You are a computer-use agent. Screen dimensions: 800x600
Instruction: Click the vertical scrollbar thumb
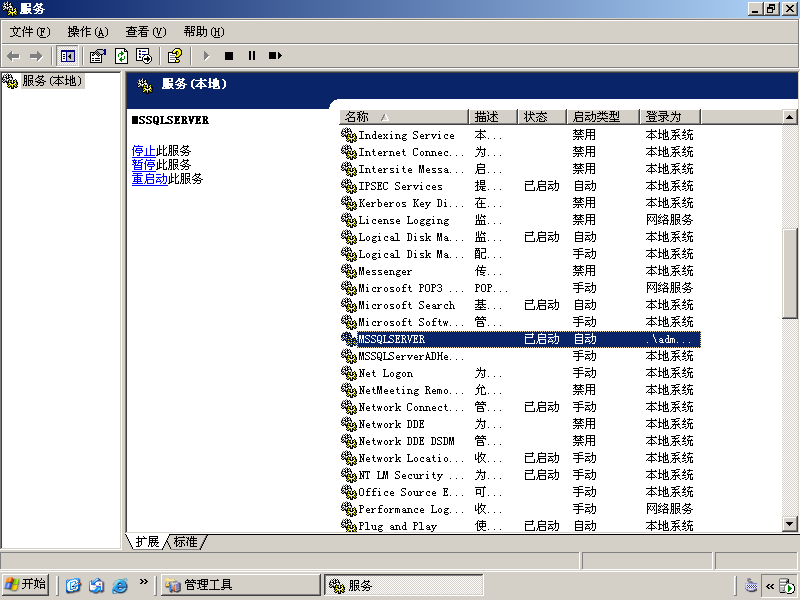(x=789, y=274)
